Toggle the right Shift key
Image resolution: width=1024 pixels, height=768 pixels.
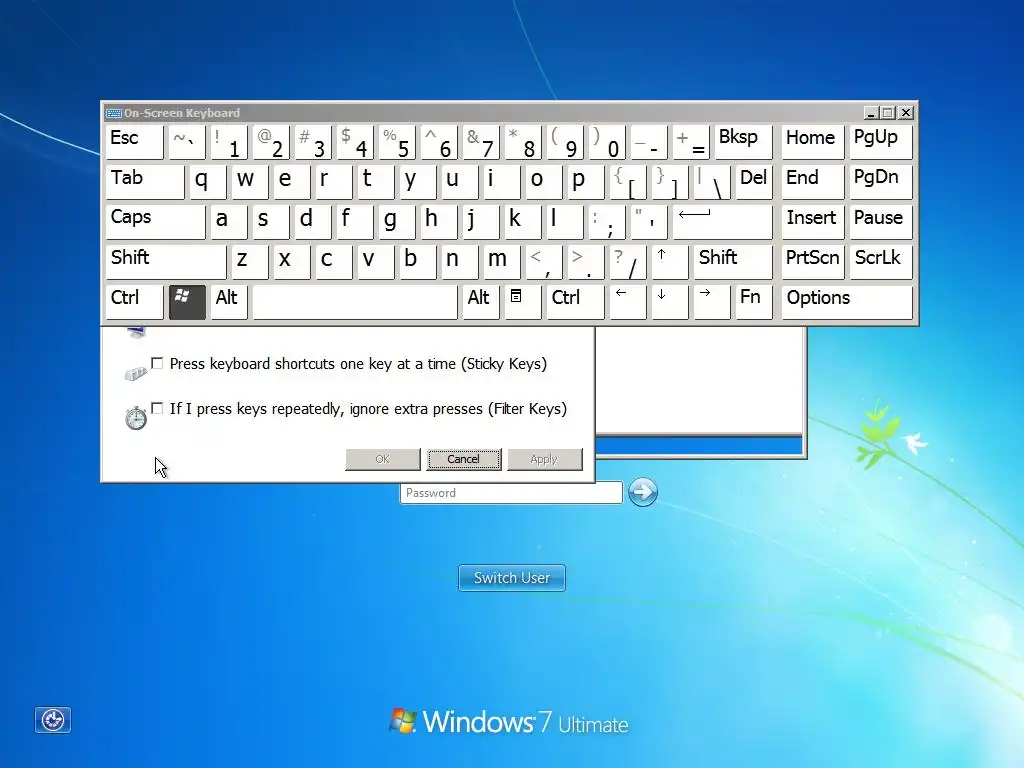tap(733, 263)
